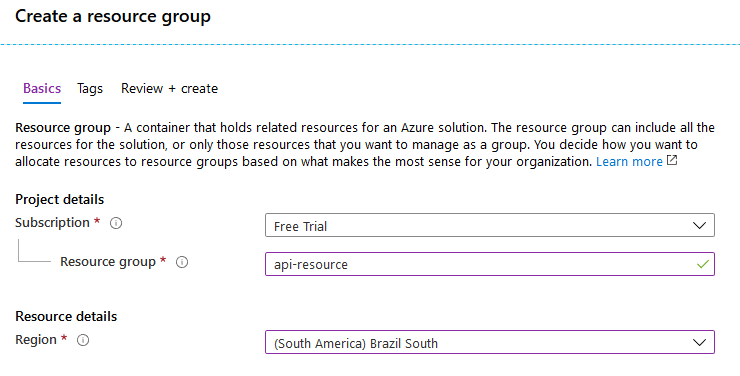The height and width of the screenshot is (376, 740).
Task: Open the Brazil South region selector
Action: point(490,342)
